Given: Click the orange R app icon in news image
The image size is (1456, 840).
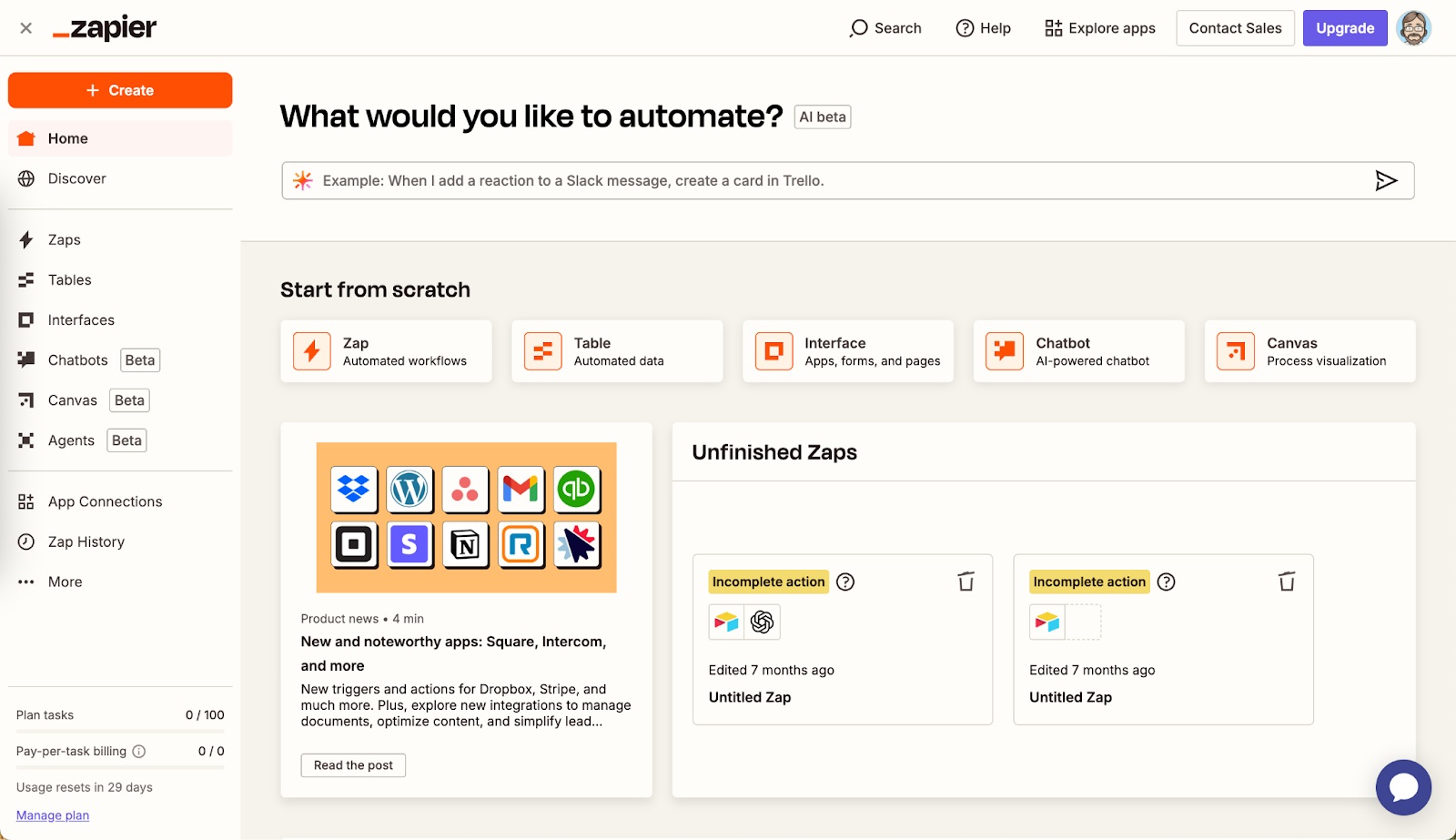Looking at the screenshot, I should 521,545.
